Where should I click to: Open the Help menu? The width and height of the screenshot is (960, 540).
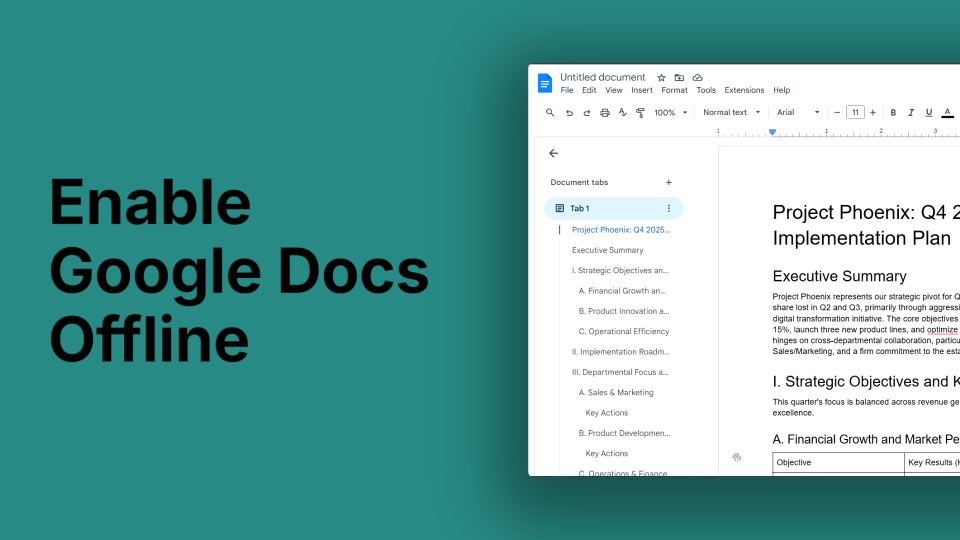781,90
